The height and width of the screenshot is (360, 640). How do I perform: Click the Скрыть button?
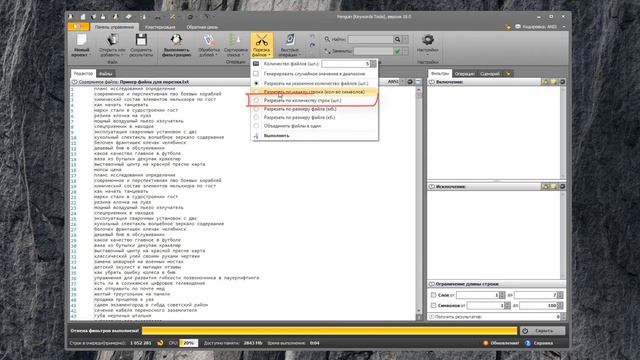point(543,331)
